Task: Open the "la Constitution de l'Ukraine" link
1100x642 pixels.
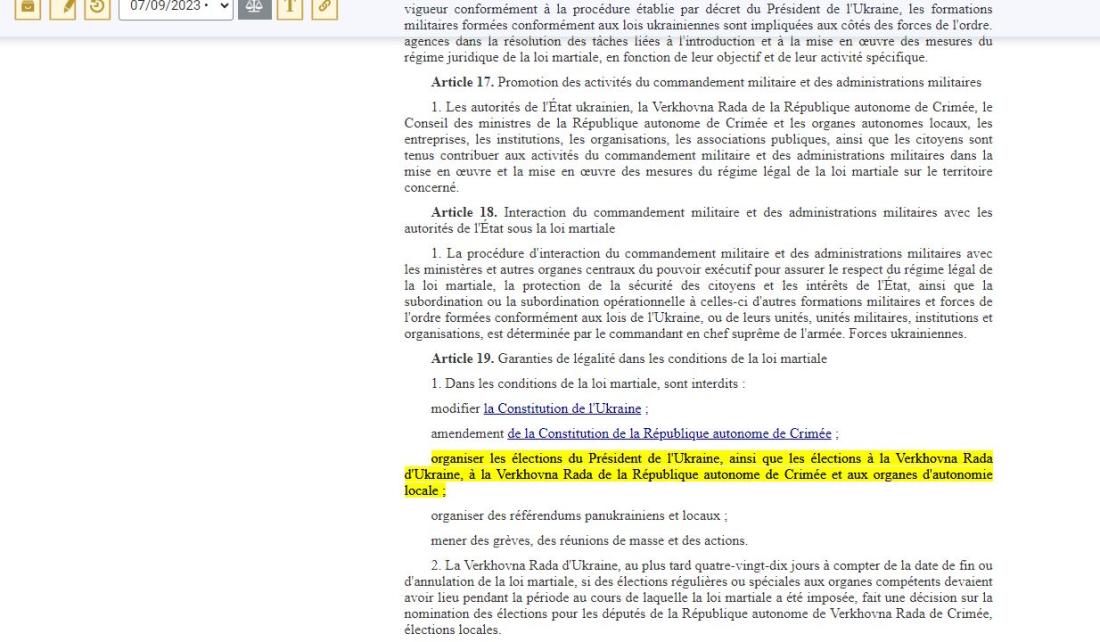Action: click(563, 408)
